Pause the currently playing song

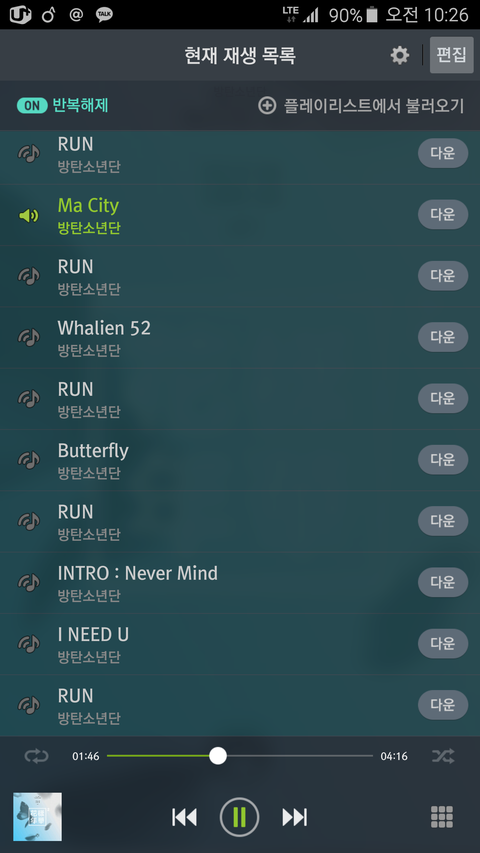pos(239,817)
